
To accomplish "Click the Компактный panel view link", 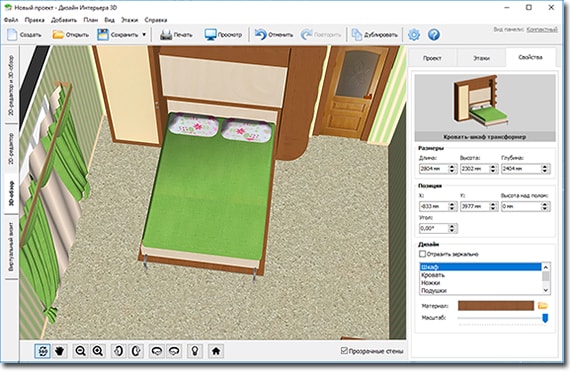I will coord(542,29).
